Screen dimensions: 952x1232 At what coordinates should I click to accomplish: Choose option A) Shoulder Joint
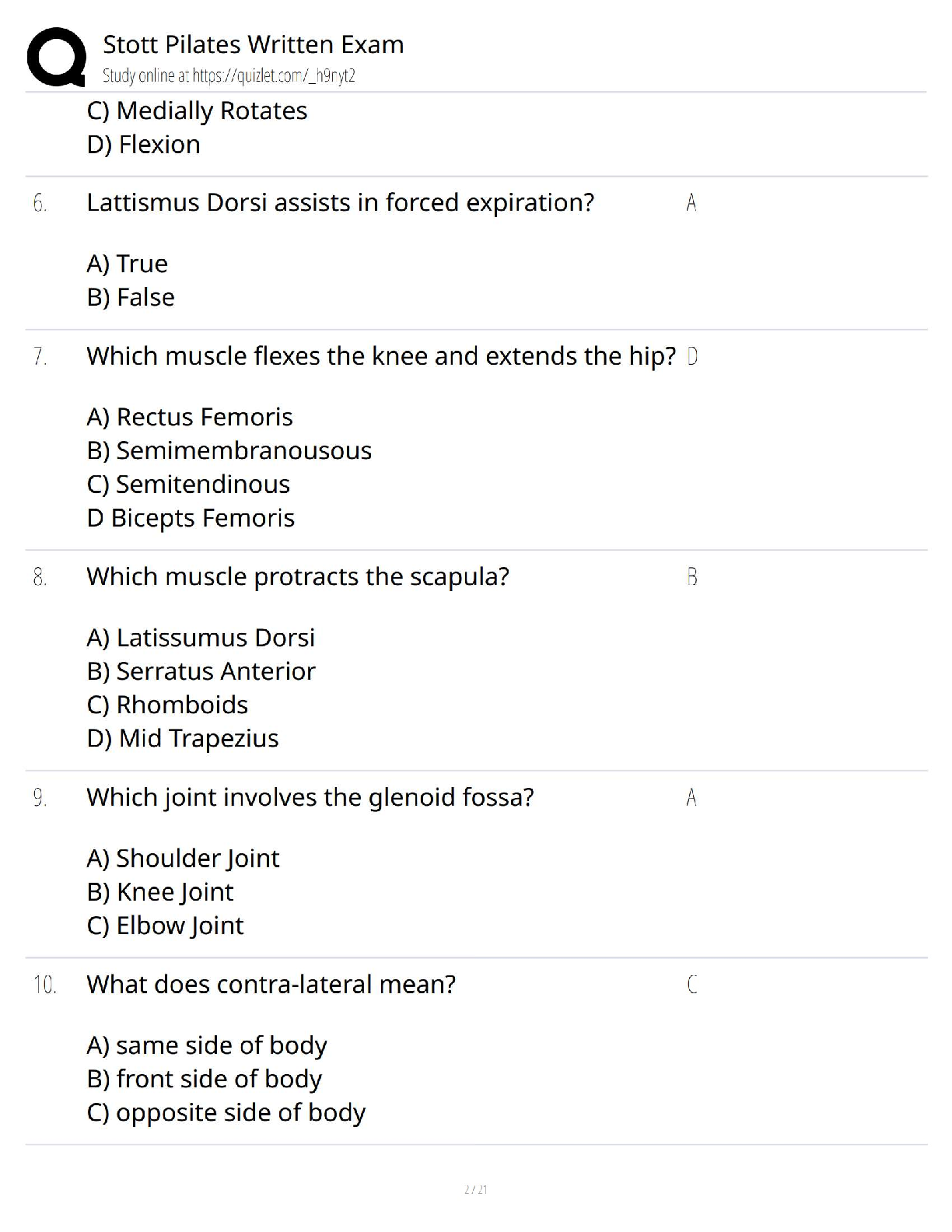click(x=183, y=858)
